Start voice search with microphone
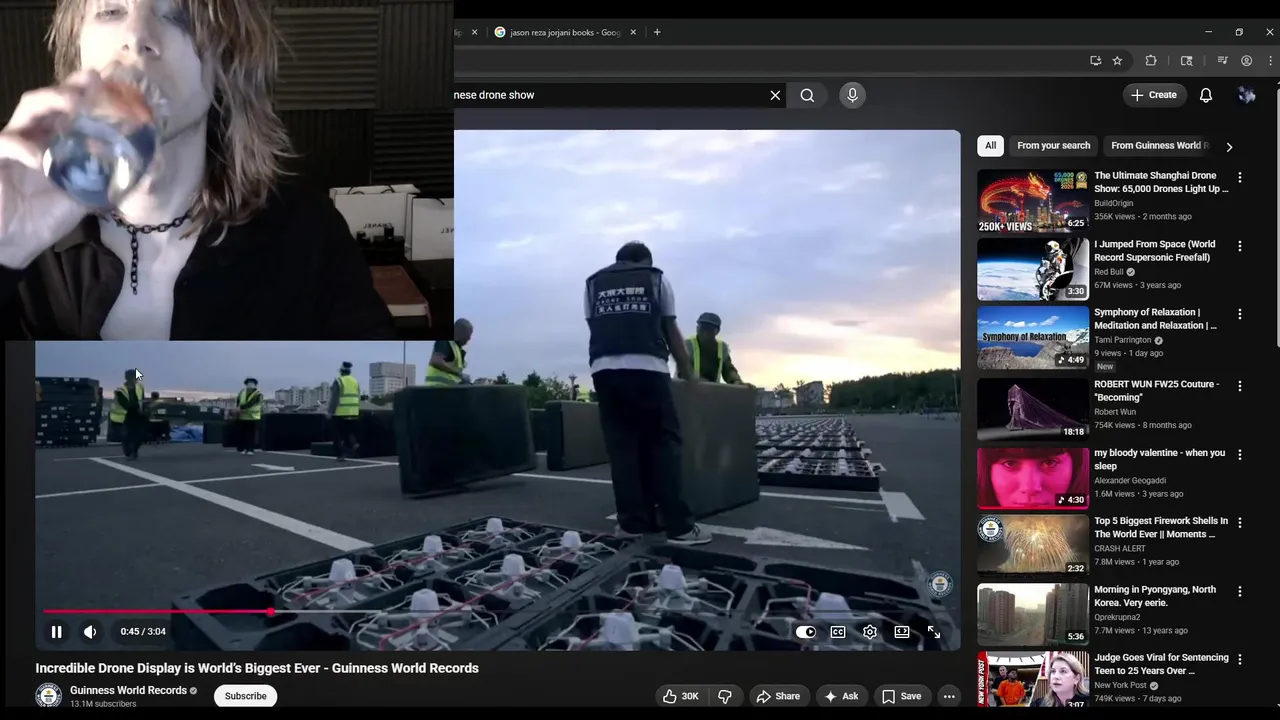This screenshot has height=720, width=1280. click(852, 95)
